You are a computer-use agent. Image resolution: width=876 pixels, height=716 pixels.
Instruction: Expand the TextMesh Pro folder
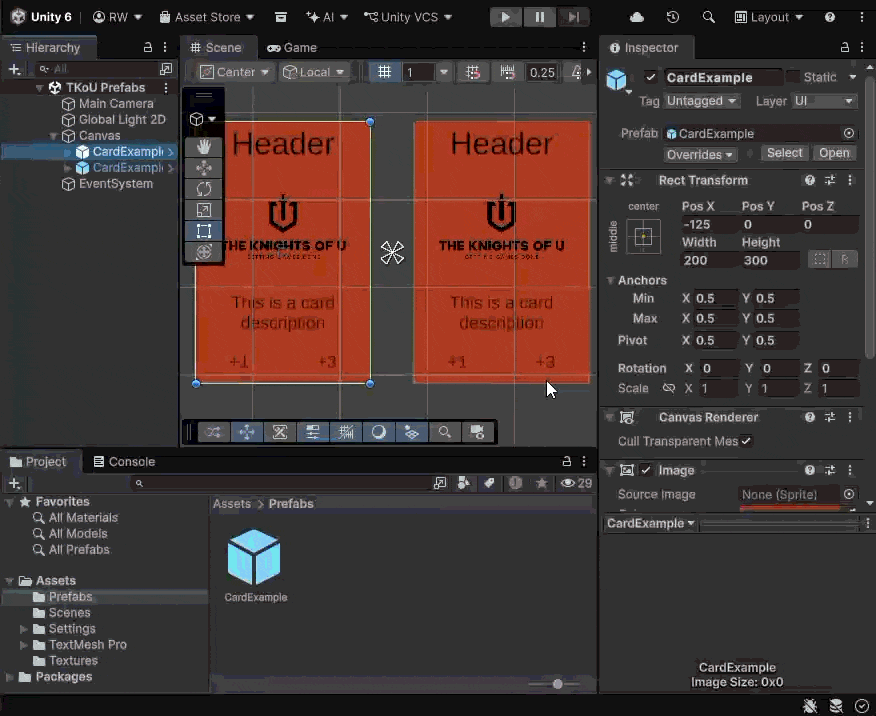pos(23,645)
